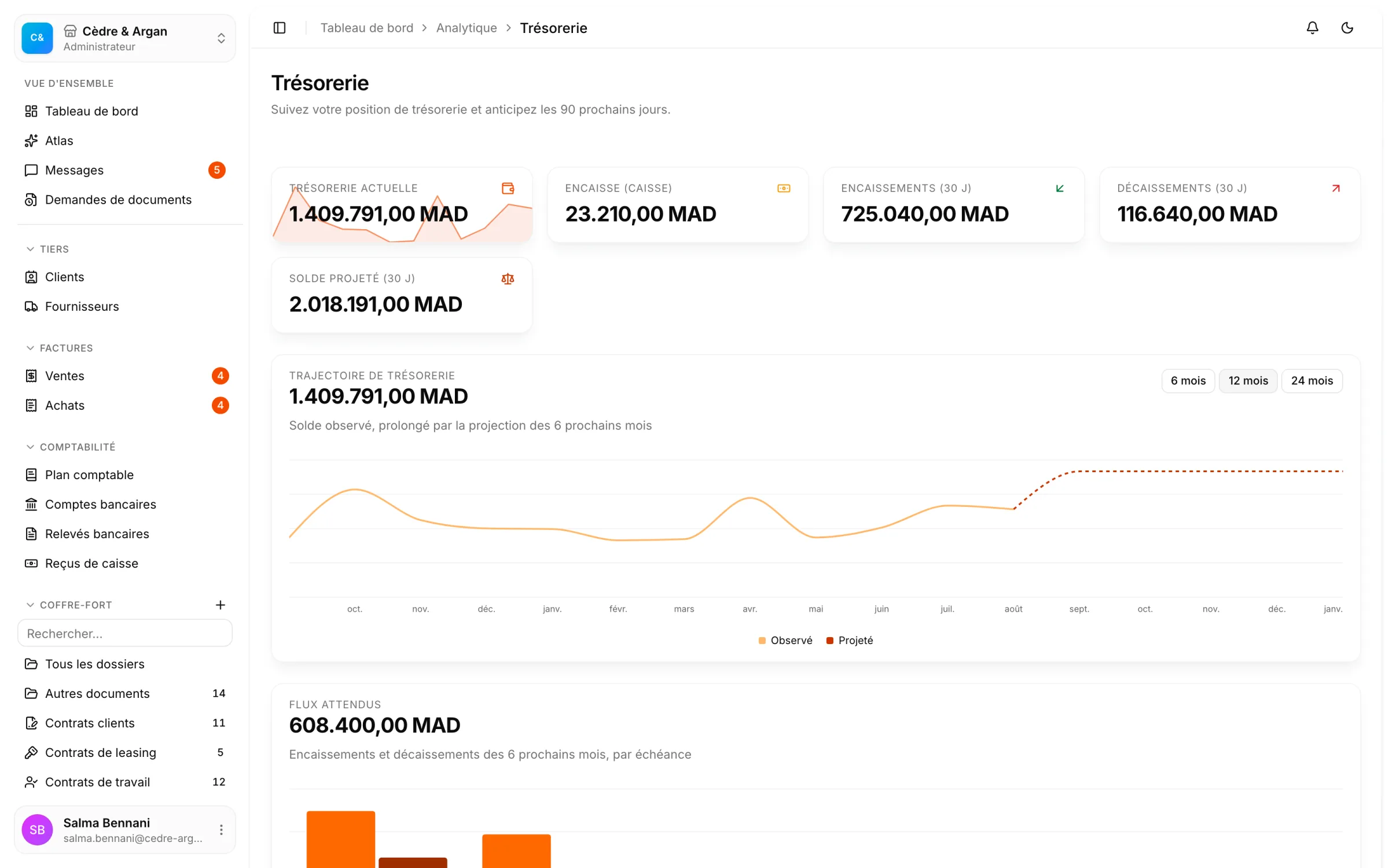The height and width of the screenshot is (868, 1389).
Task: Click the 2.018.191,00 MAD value
Action: point(376,304)
